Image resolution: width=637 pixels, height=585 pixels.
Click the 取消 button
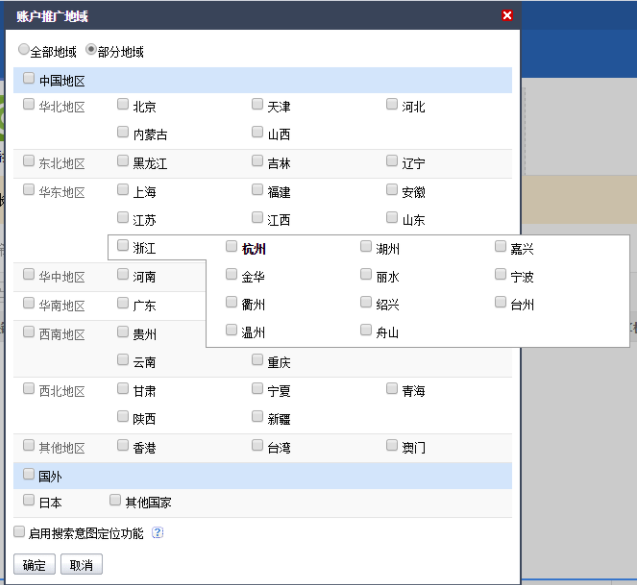click(81, 565)
